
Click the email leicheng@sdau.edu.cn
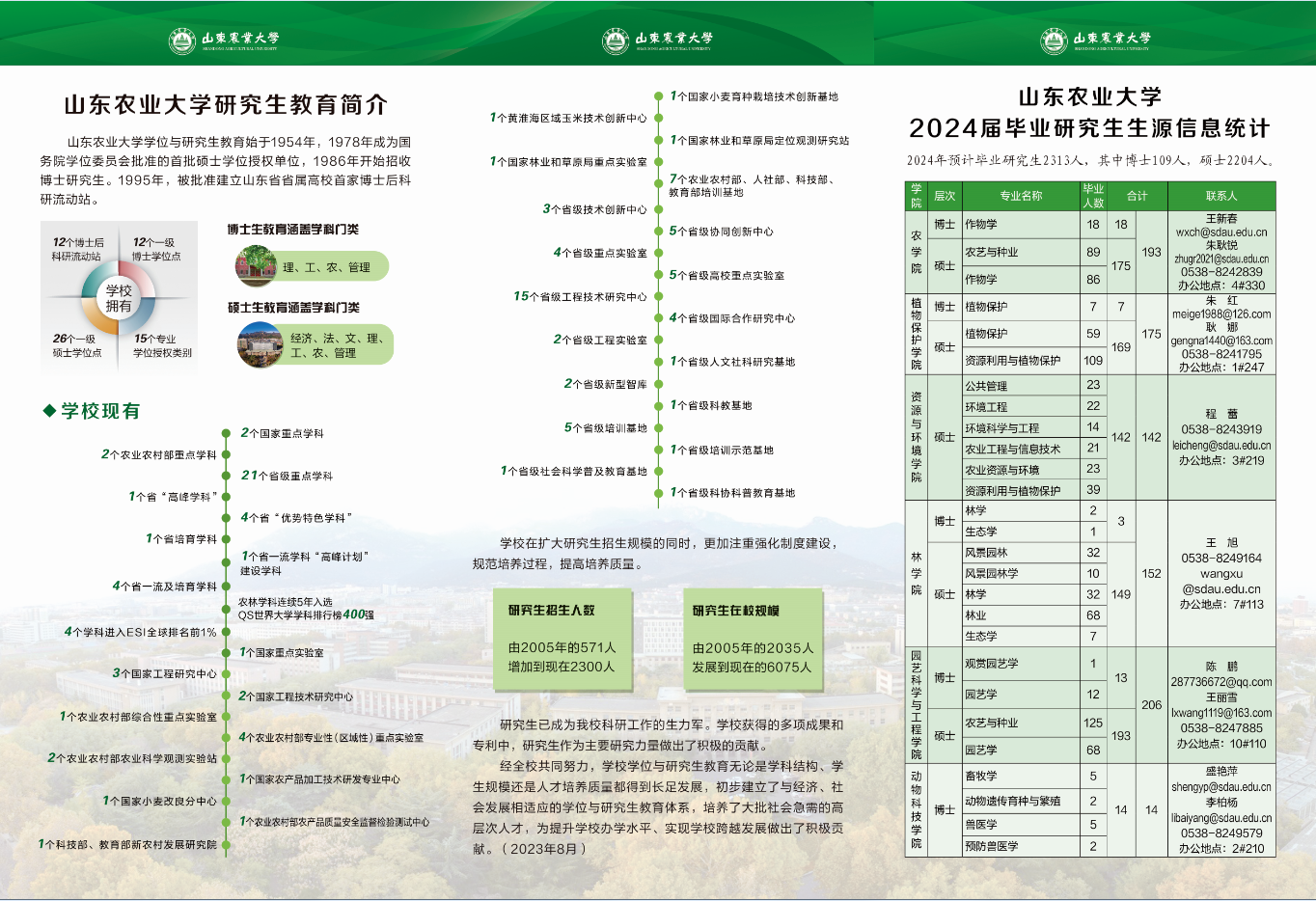[1221, 446]
